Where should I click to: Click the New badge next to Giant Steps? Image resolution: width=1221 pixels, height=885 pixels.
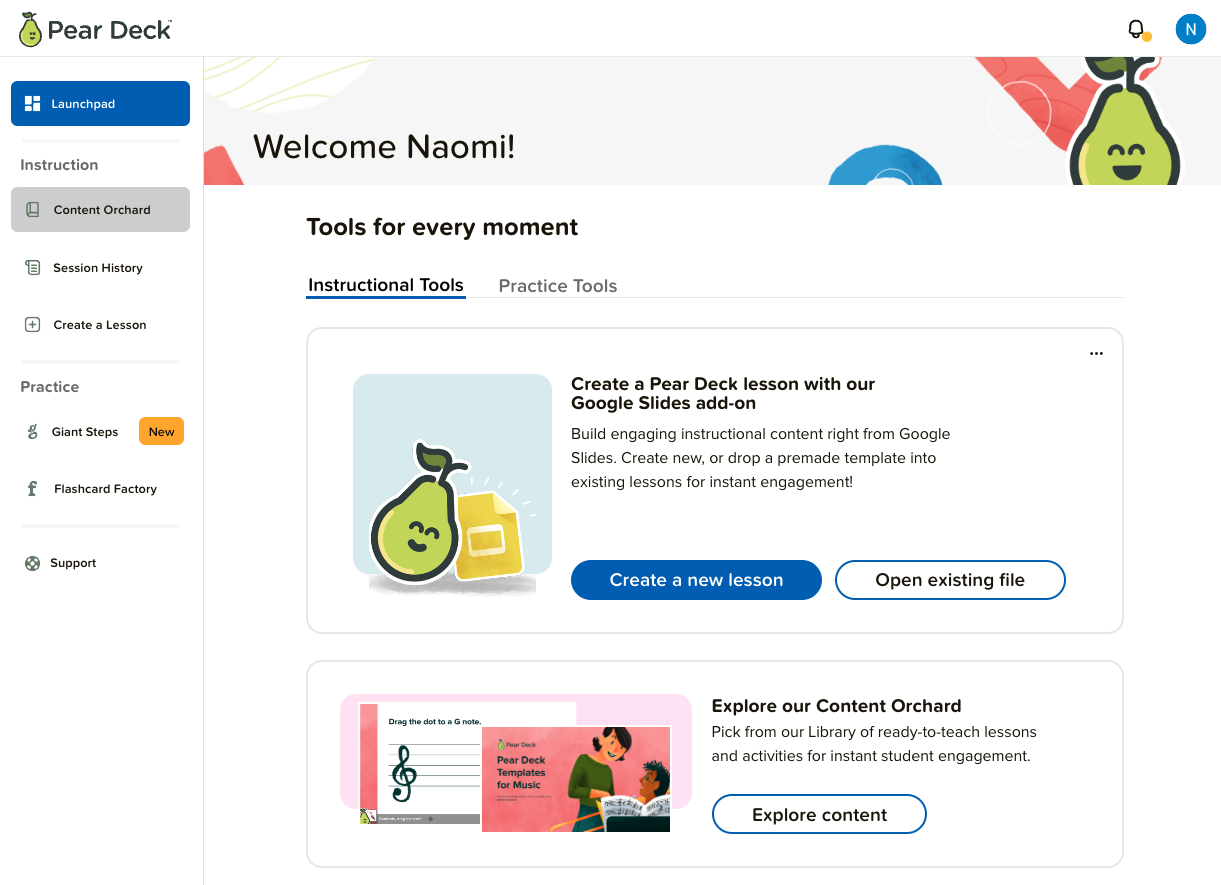click(x=161, y=431)
